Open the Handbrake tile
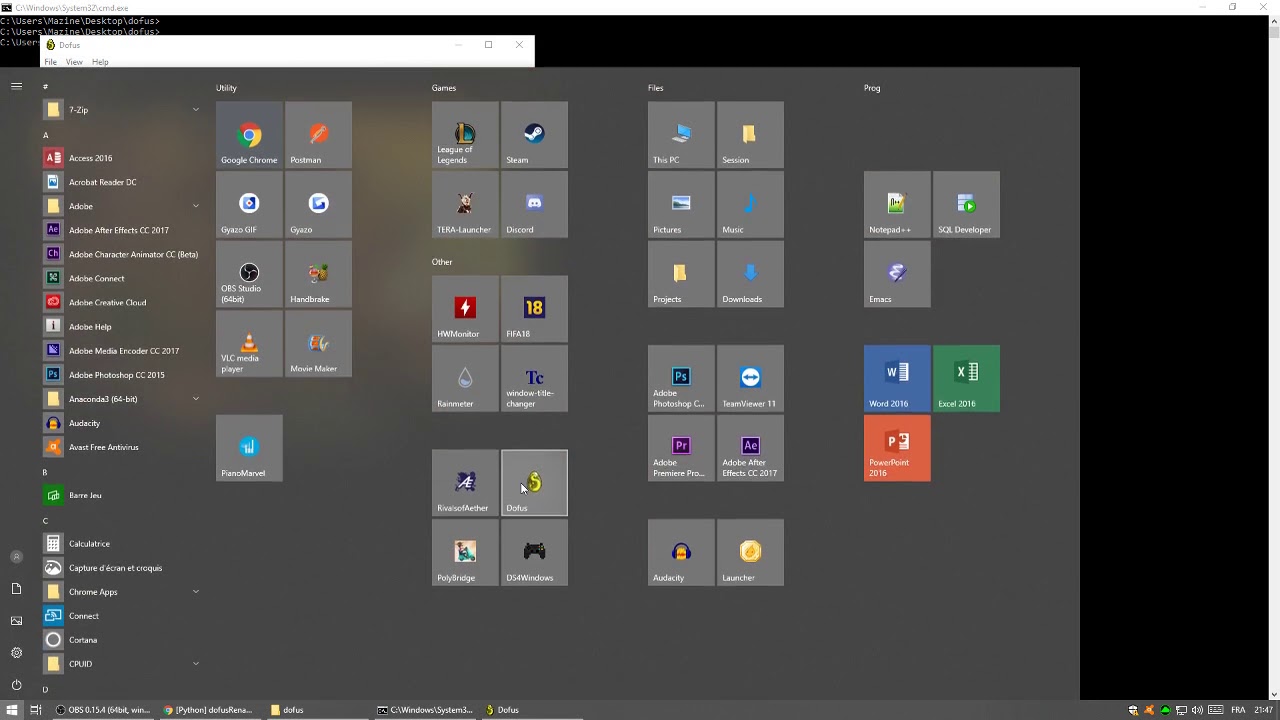Image resolution: width=1280 pixels, height=720 pixels. [318, 274]
